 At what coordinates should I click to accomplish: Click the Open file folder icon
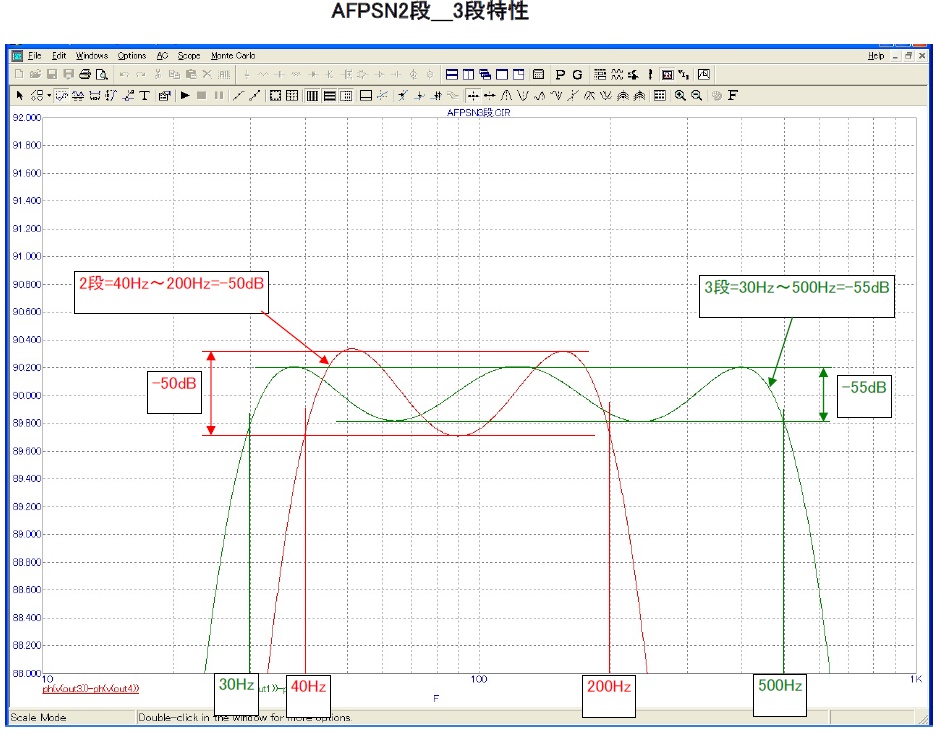click(35, 75)
